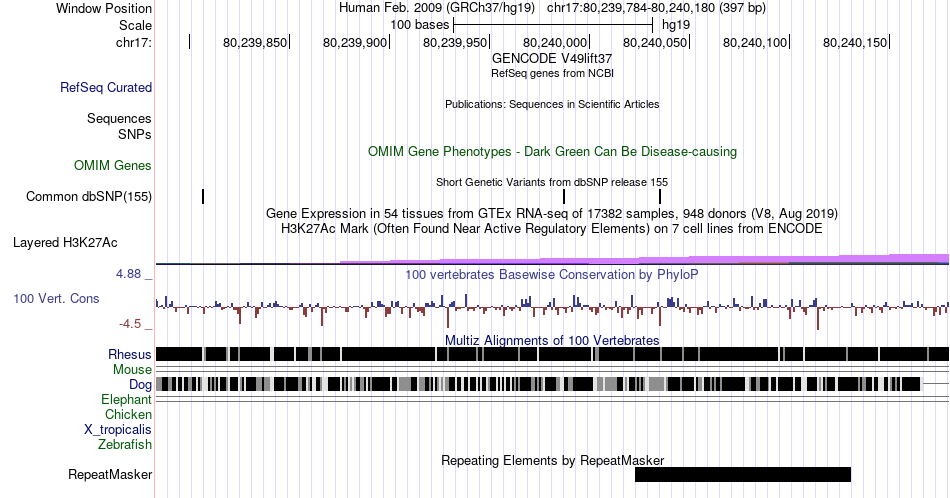Click the H3K27Ac Mark ENCODE track title
The image size is (950, 498).
click(x=552, y=228)
